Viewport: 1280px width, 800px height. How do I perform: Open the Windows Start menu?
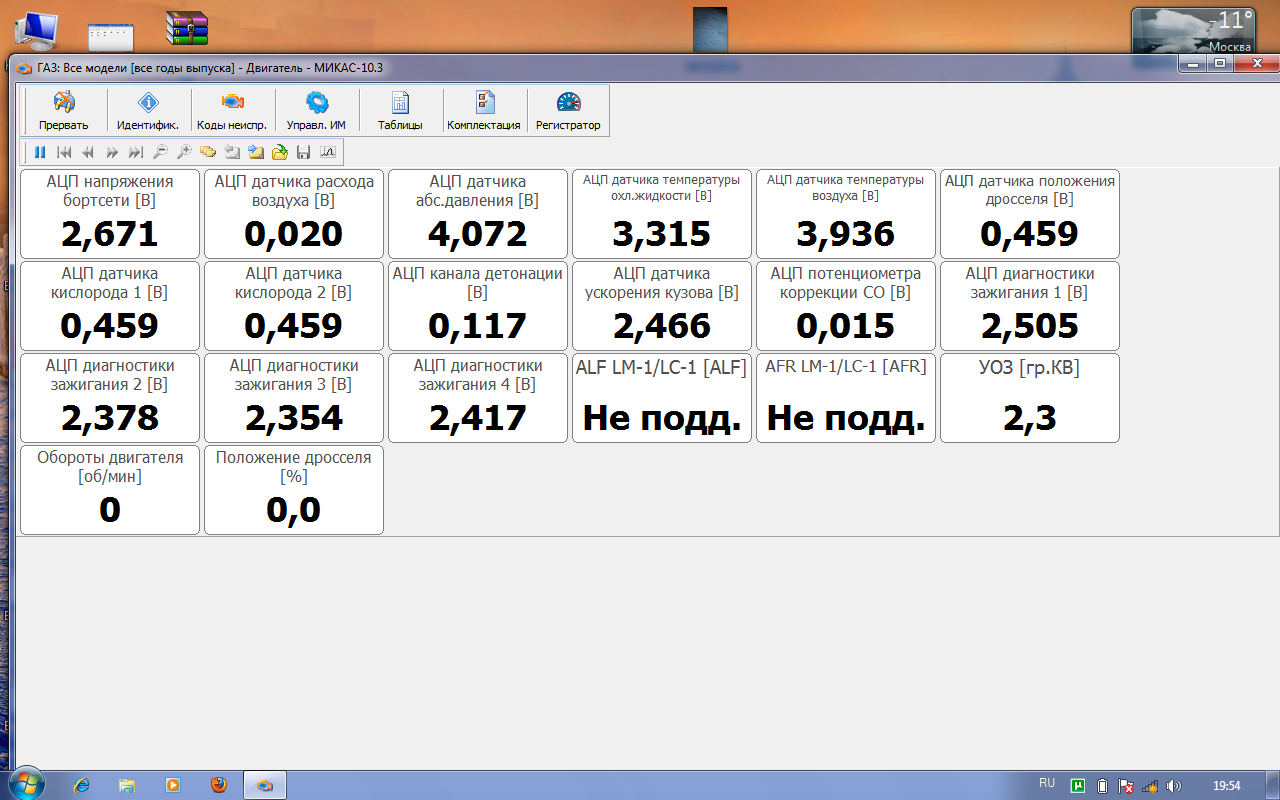coord(26,784)
